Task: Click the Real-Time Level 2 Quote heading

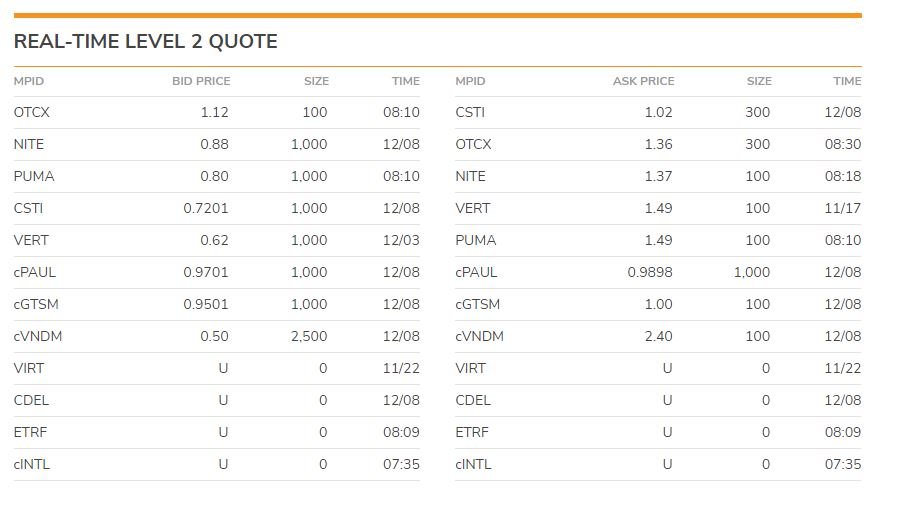Action: click(146, 41)
